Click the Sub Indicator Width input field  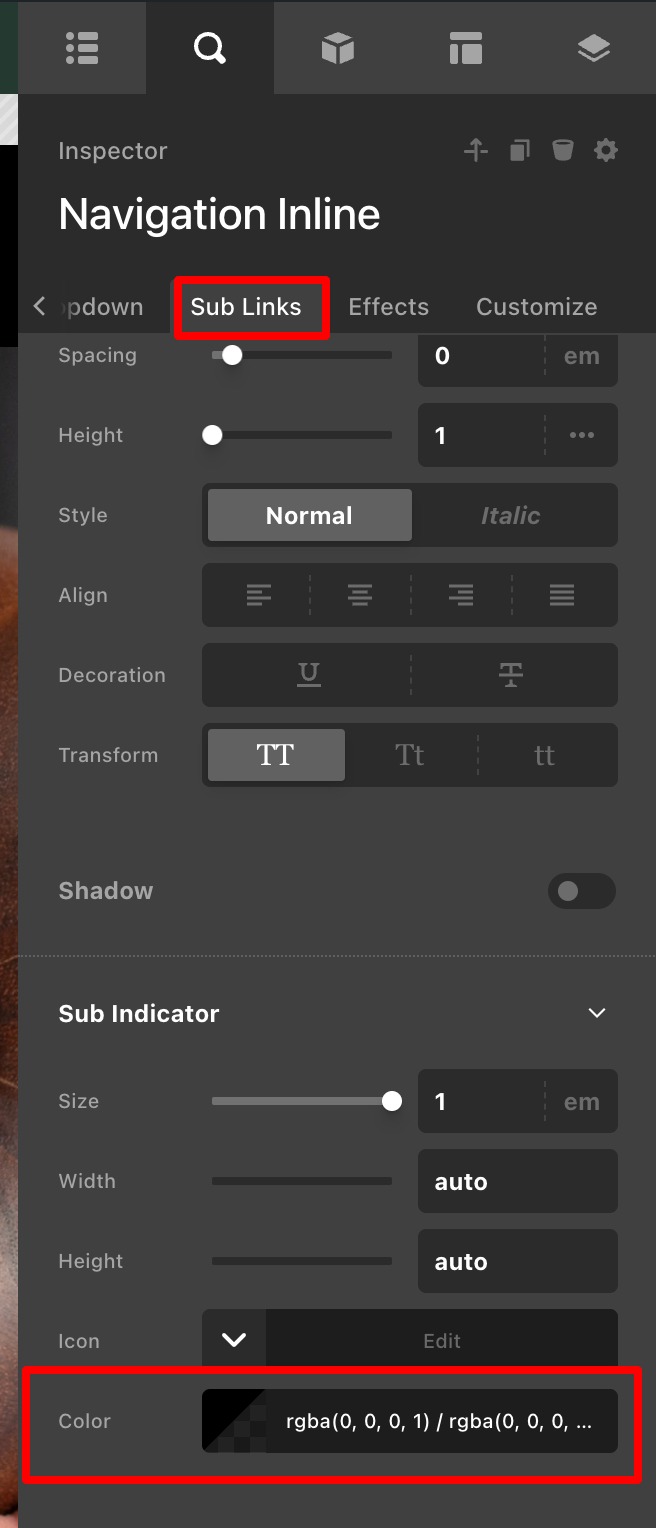(x=517, y=1181)
